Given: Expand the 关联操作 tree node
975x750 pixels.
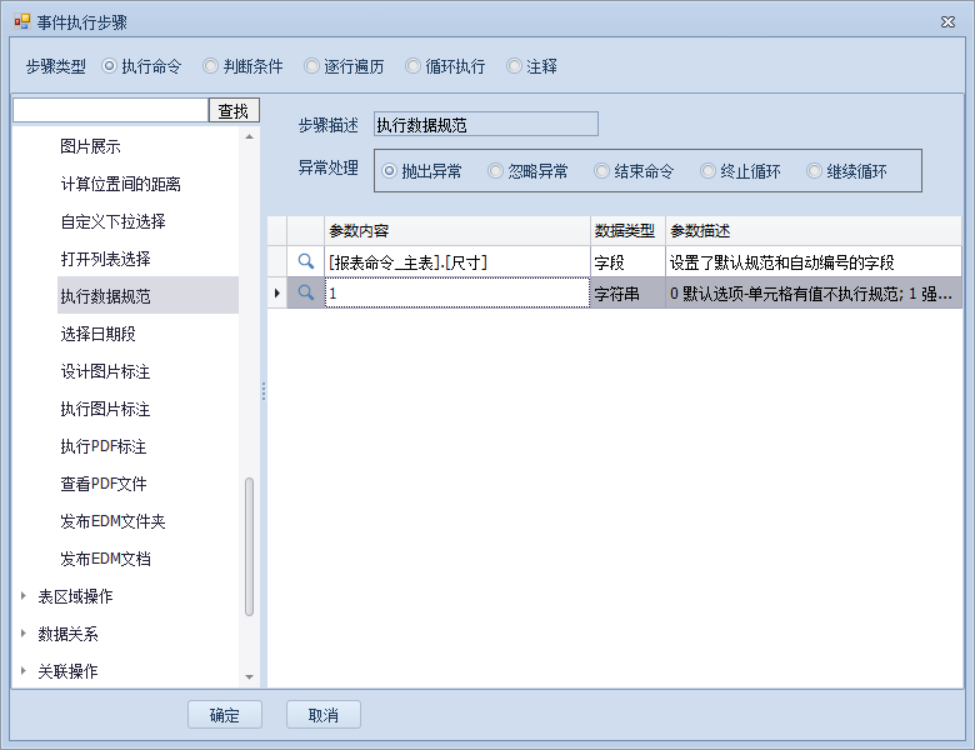Looking at the screenshot, I should pyautogui.click(x=24, y=671).
